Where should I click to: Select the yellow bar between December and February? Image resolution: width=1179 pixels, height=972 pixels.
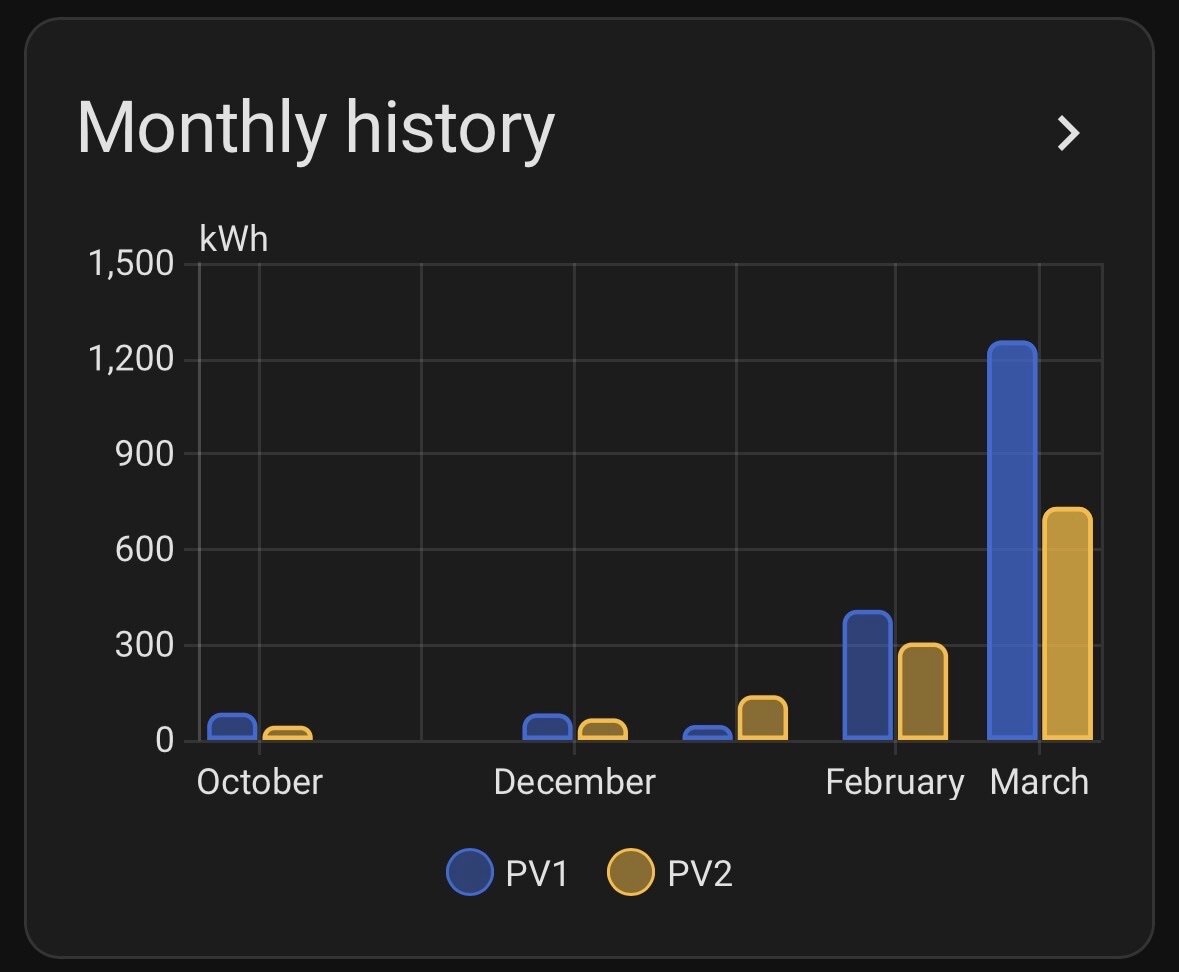pos(762,718)
